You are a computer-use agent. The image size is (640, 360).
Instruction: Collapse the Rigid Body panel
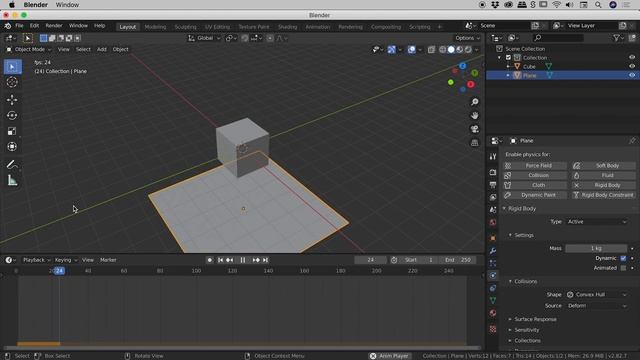coord(521,209)
